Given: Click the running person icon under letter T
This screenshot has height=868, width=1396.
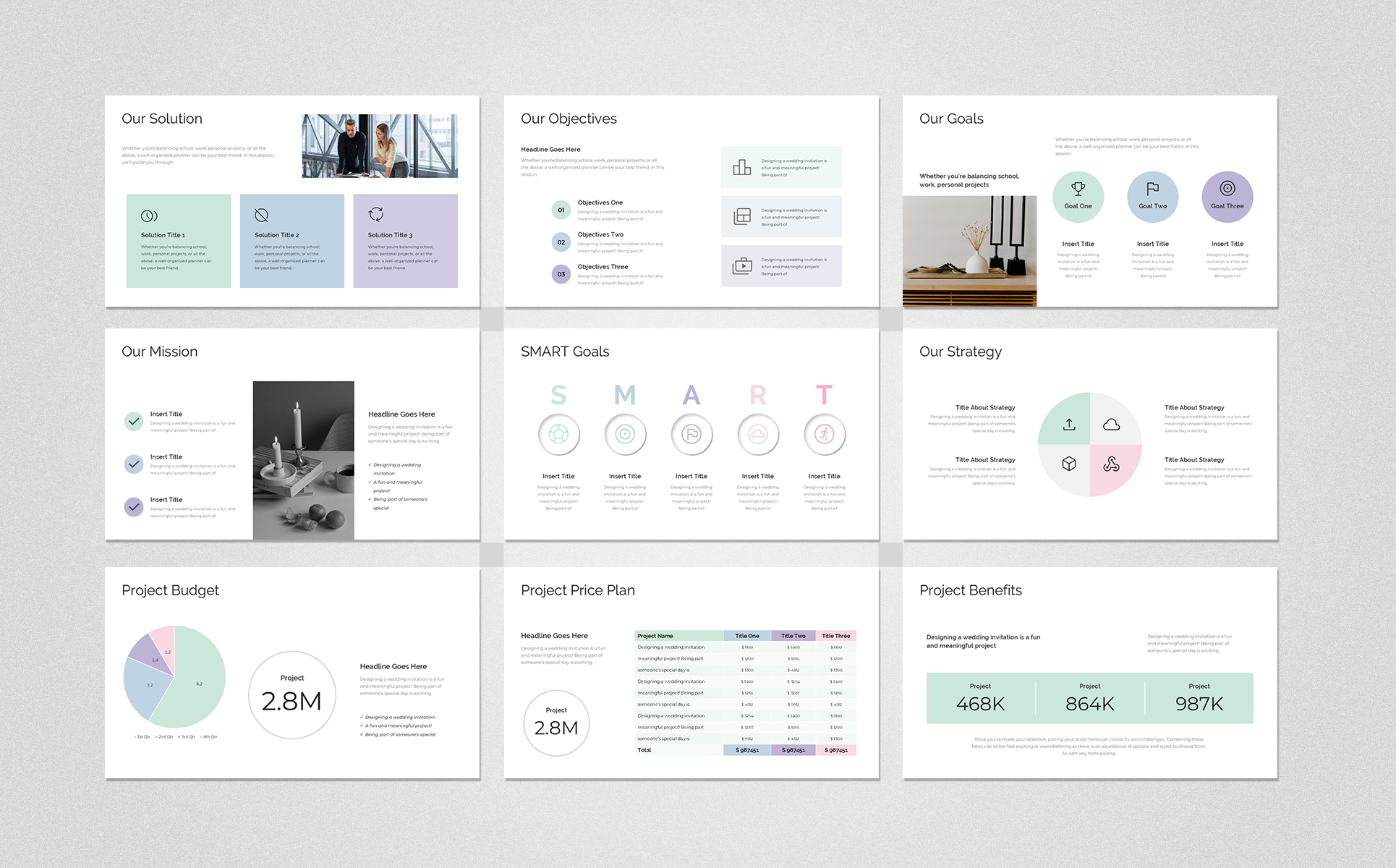Looking at the screenshot, I should pos(825,434).
